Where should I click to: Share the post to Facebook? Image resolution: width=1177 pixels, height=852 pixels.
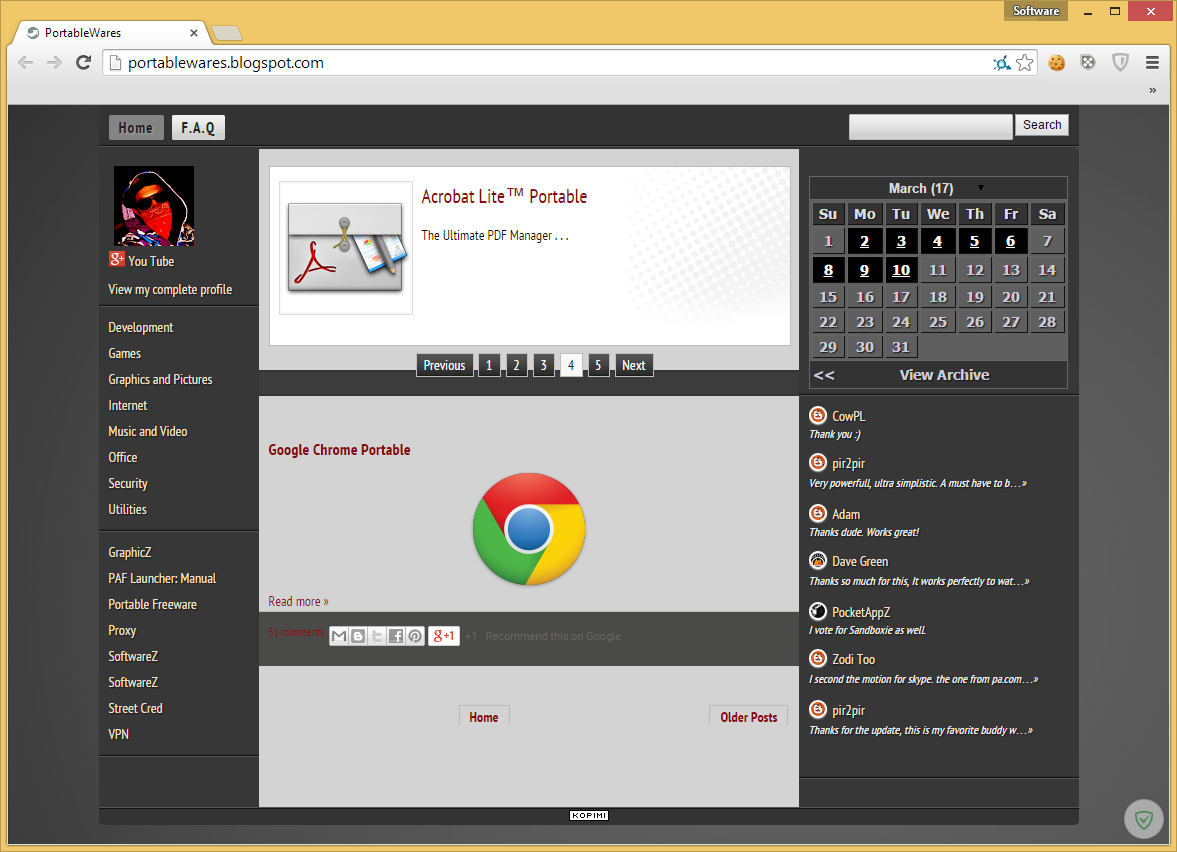click(396, 636)
